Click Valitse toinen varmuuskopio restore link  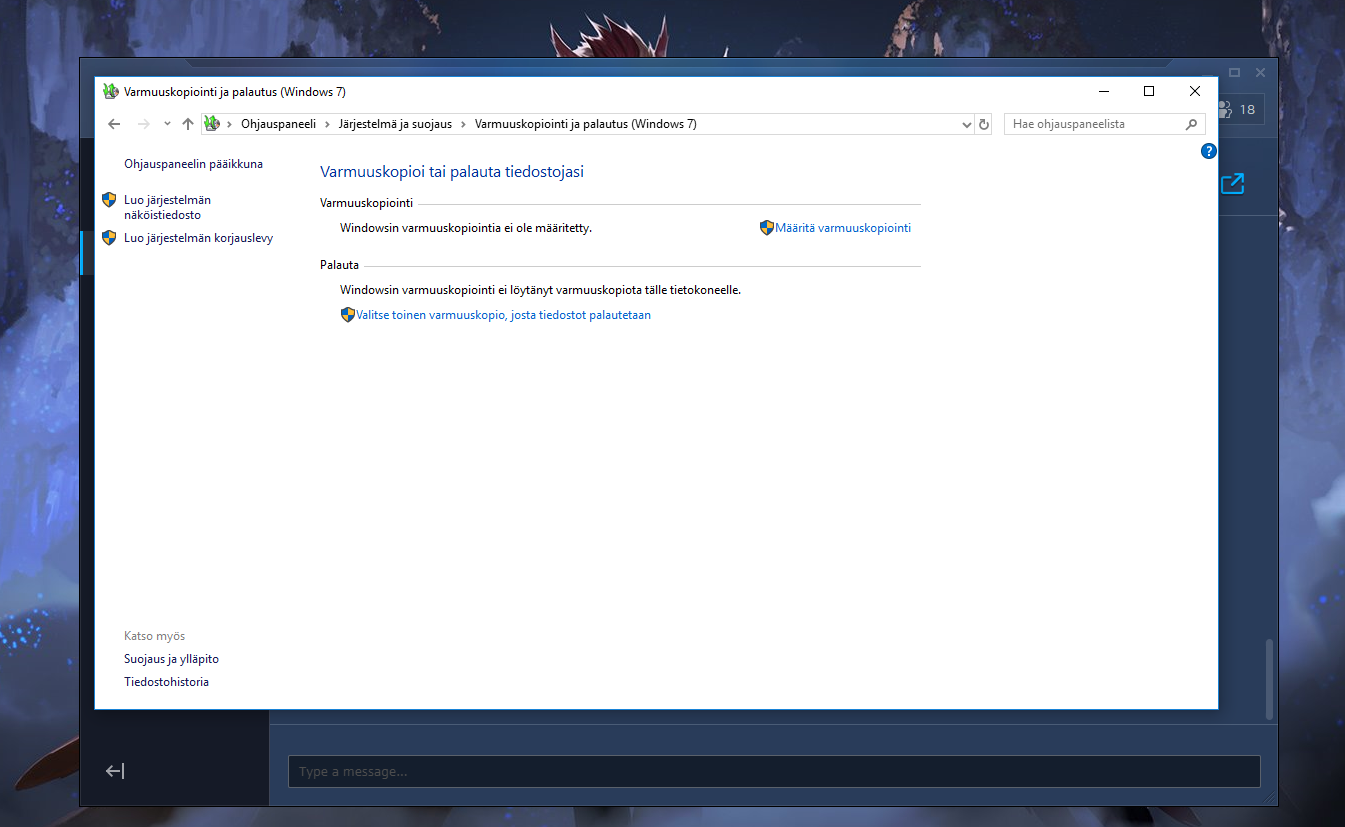[x=503, y=315]
